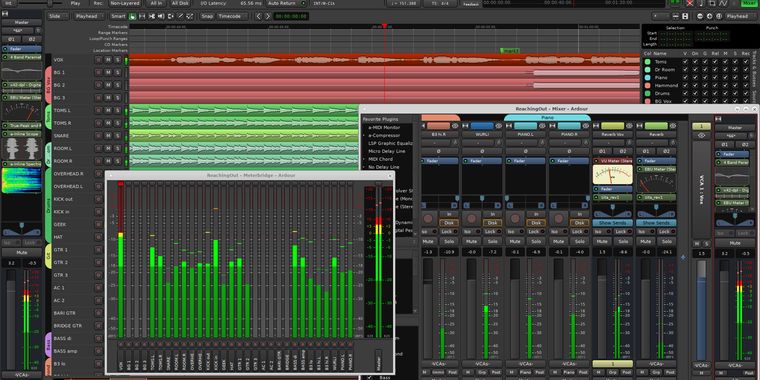Click Show Sends on Reverb Vox strip
The width and height of the screenshot is (760, 380).
point(613,222)
